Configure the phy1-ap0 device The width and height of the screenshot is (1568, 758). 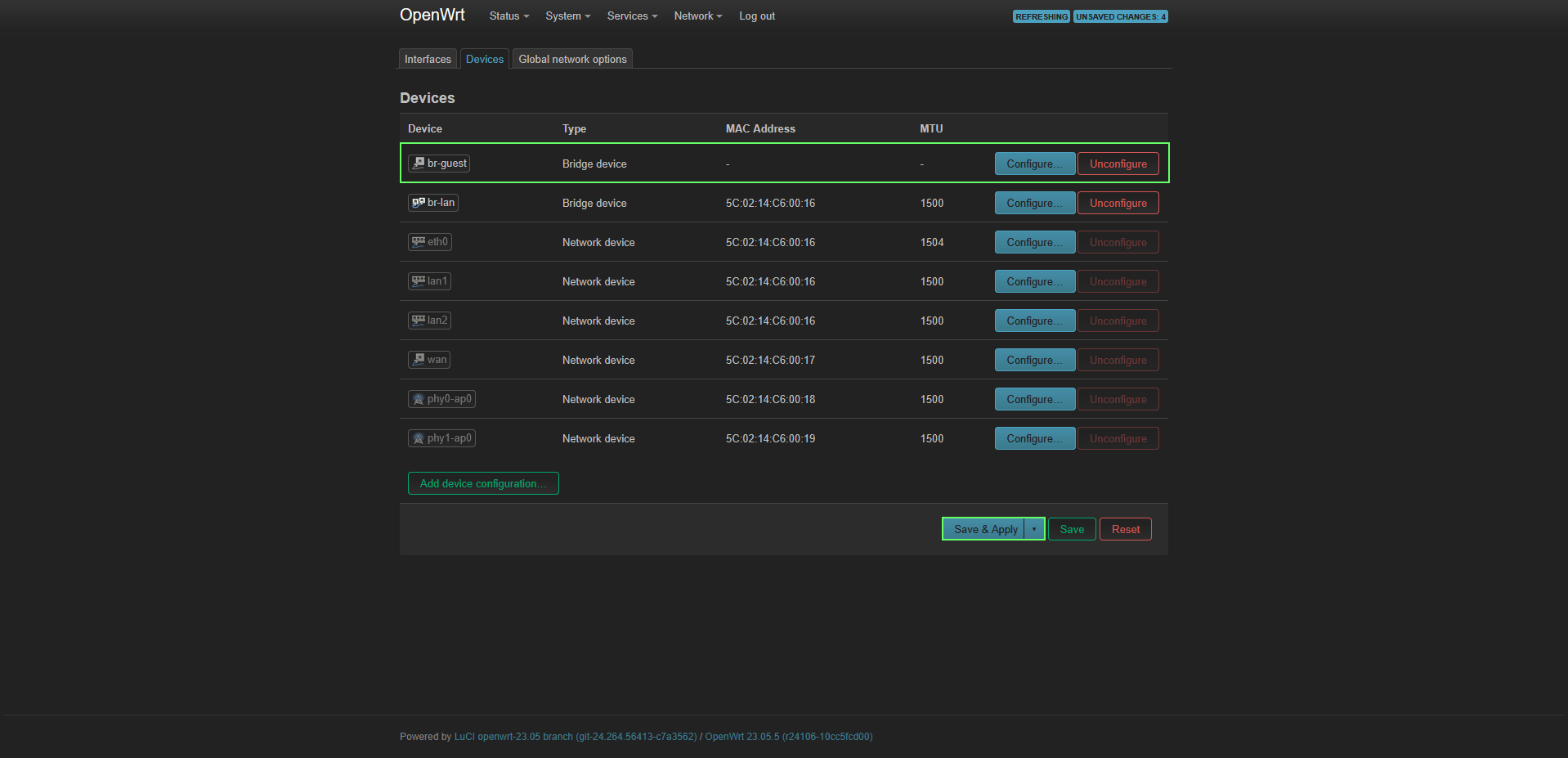[x=1035, y=438]
